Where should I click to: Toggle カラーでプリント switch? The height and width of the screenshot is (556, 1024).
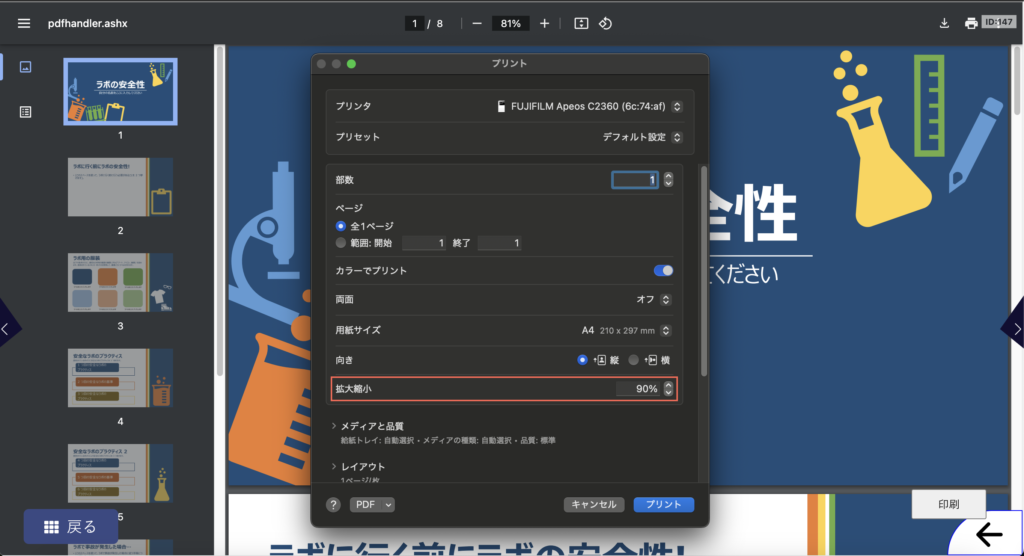663,270
